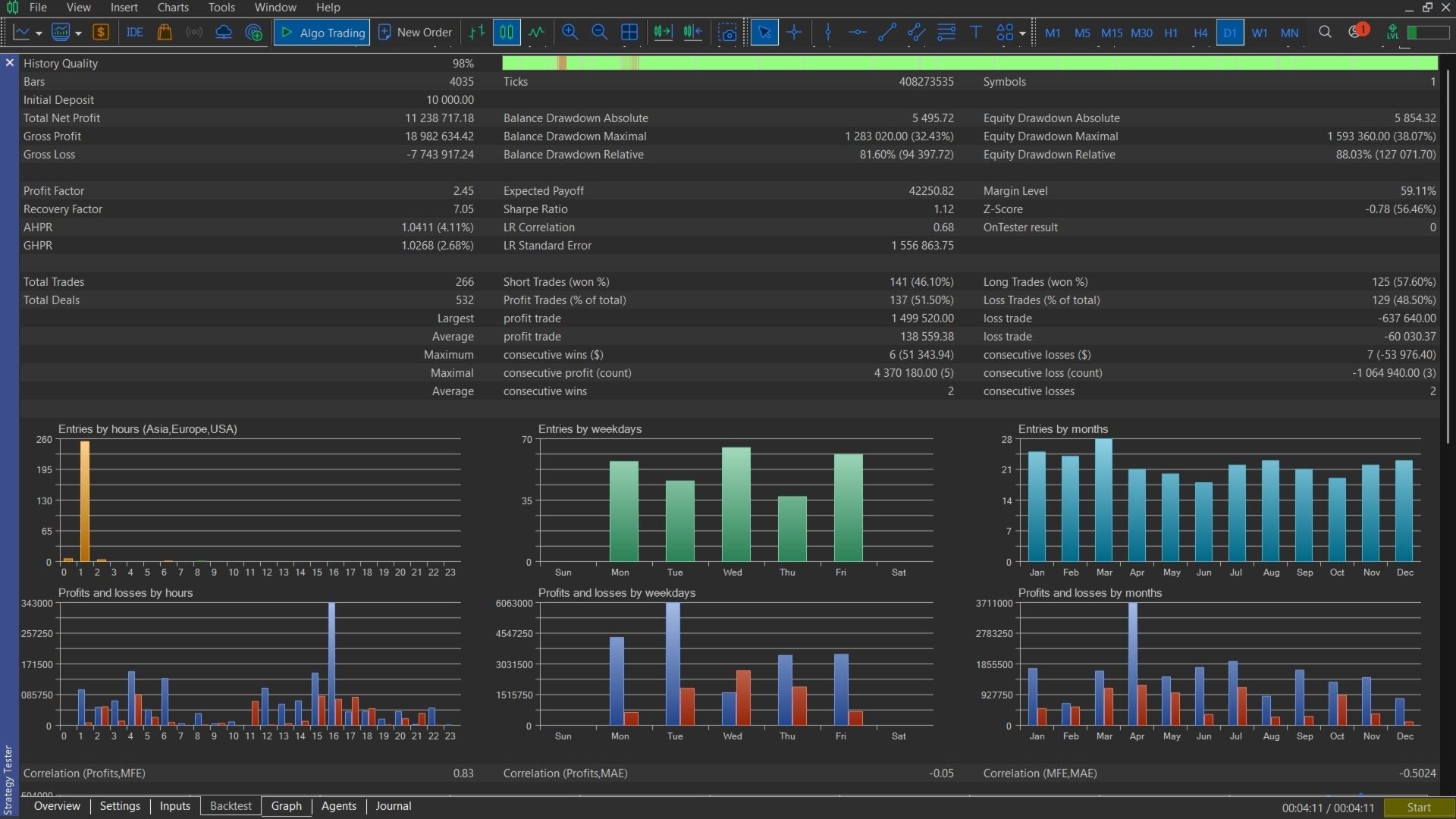Open the chart type dropdown arrow
1456x819 pixels.
[x=39, y=34]
